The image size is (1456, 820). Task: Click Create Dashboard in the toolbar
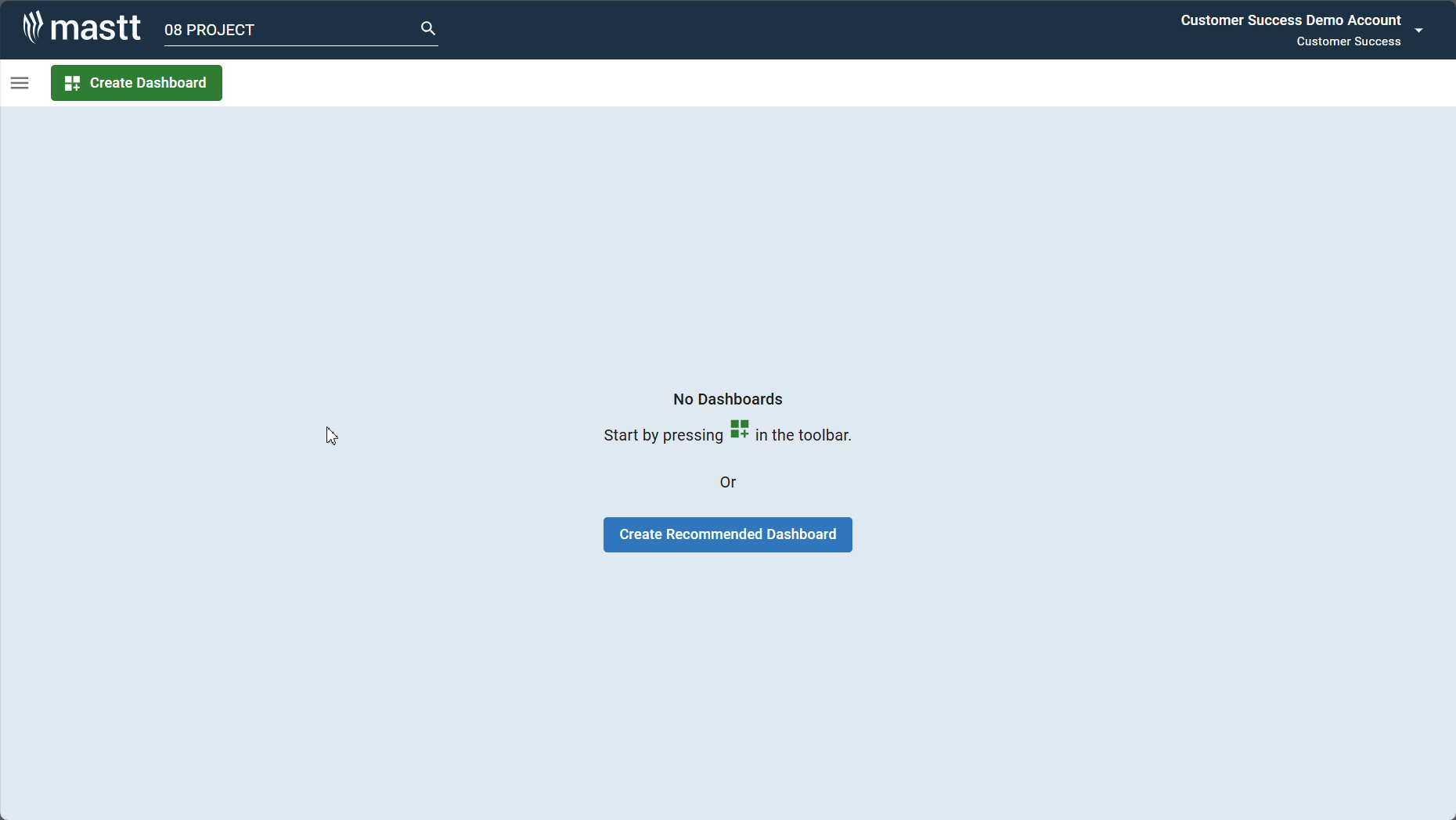pos(135,82)
